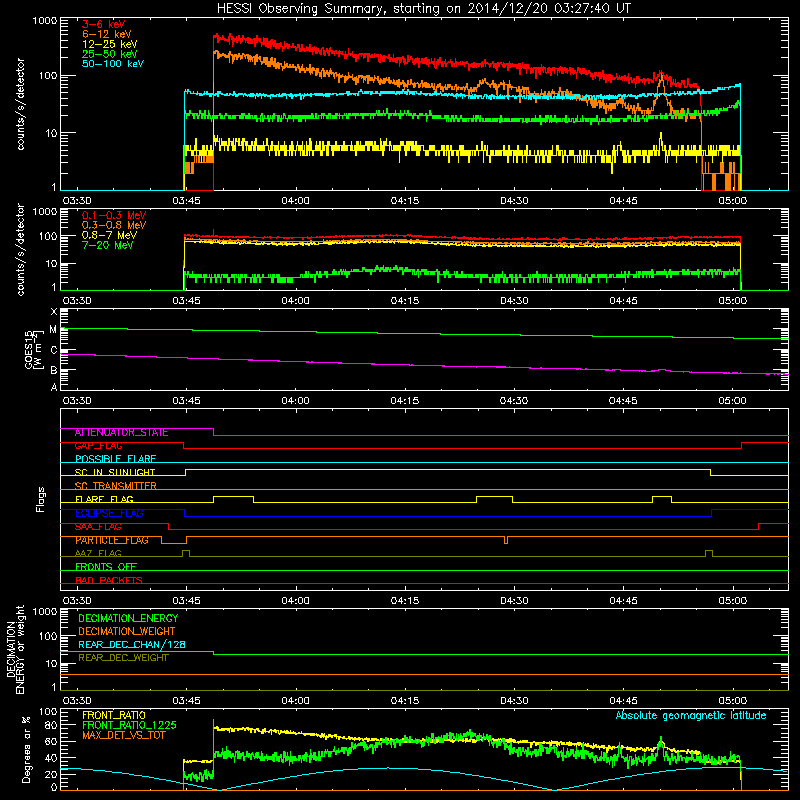Viewport: 800px width, 800px height.
Task: Click the 0.1-0.3 MeV legend entry
Action: (x=114, y=215)
